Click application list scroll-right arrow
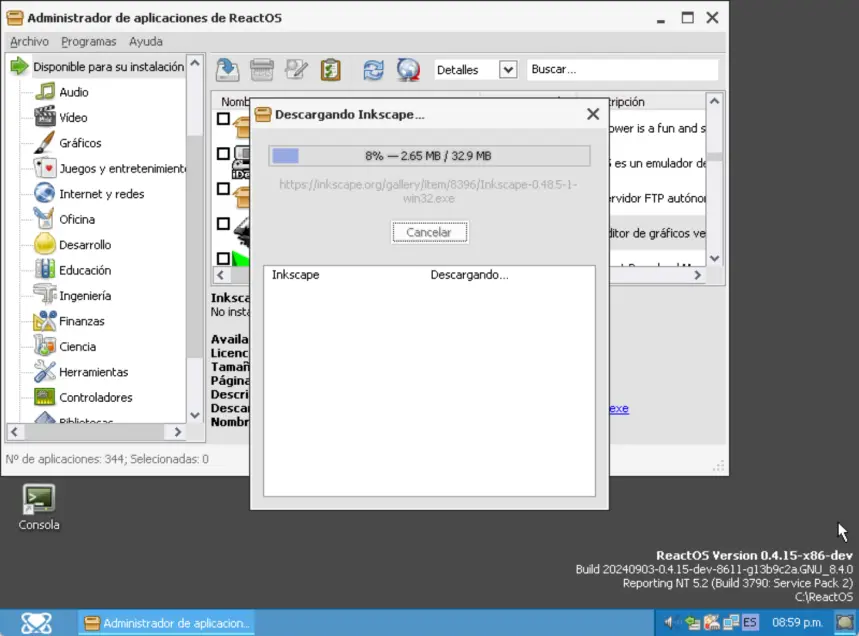Screen dimensions: 859x636 click(x=697, y=275)
